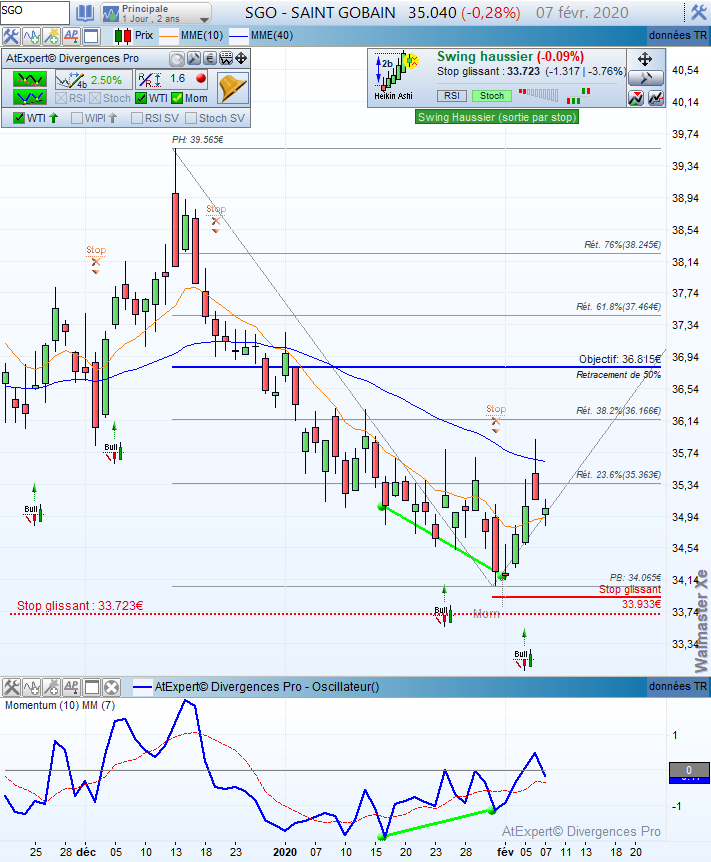Click the AP icon on the oscillator panel
Viewport: 711px width, 862px height.
click(71, 687)
